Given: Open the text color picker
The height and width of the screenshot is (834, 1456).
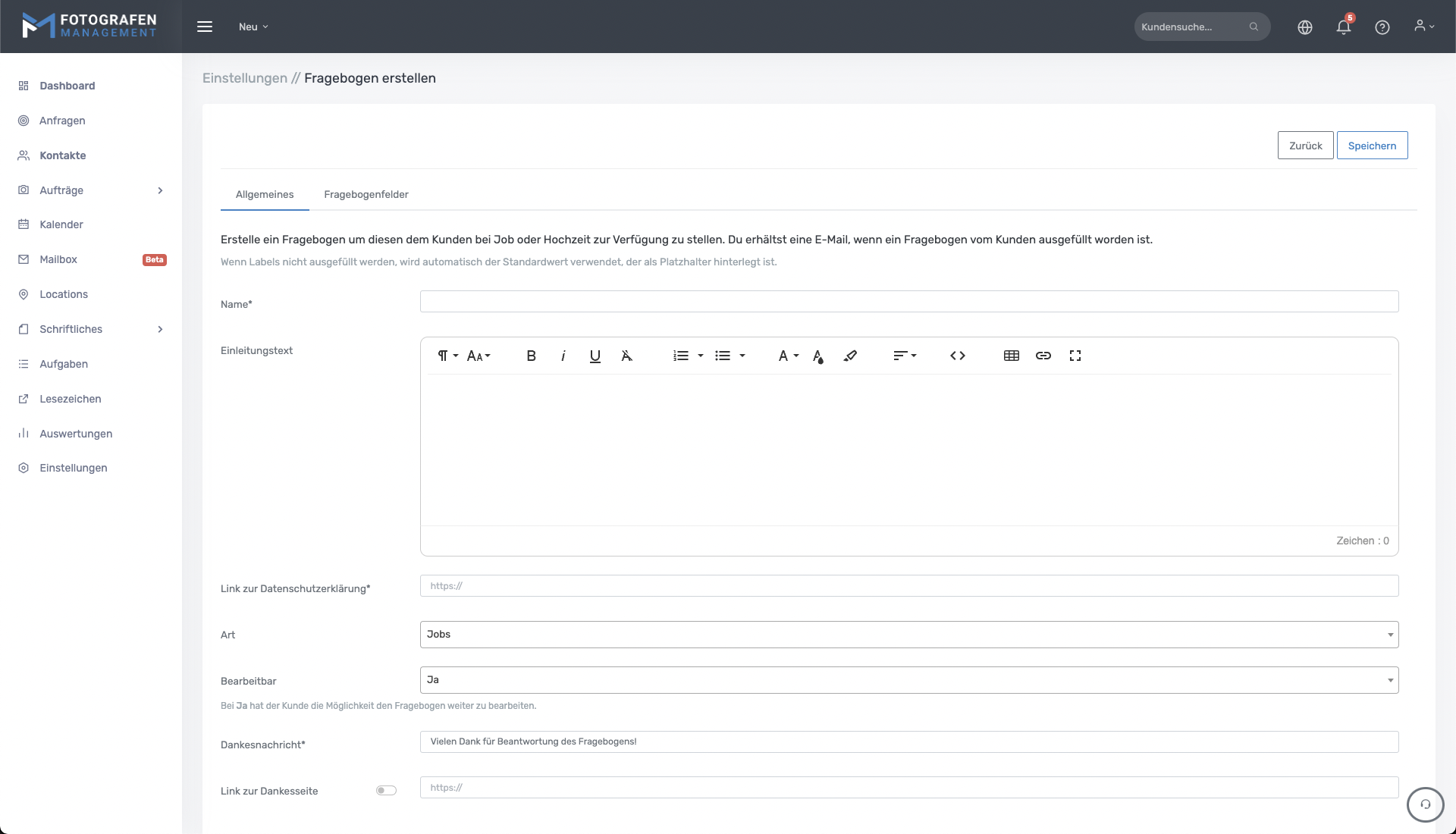Looking at the screenshot, I should click(x=817, y=356).
